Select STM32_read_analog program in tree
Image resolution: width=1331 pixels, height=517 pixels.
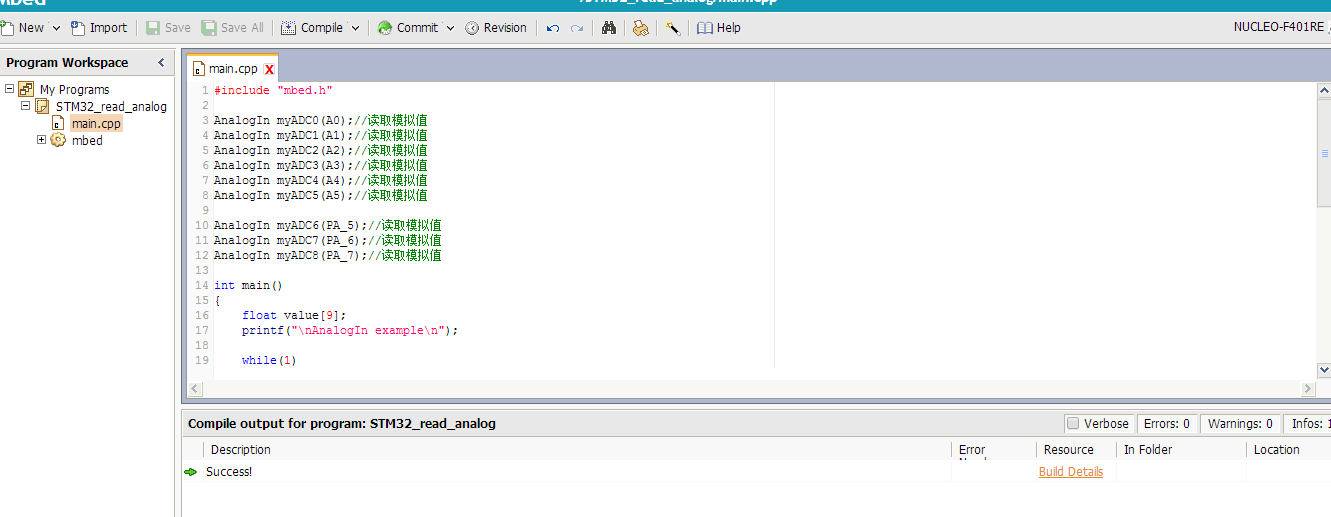pos(111,106)
